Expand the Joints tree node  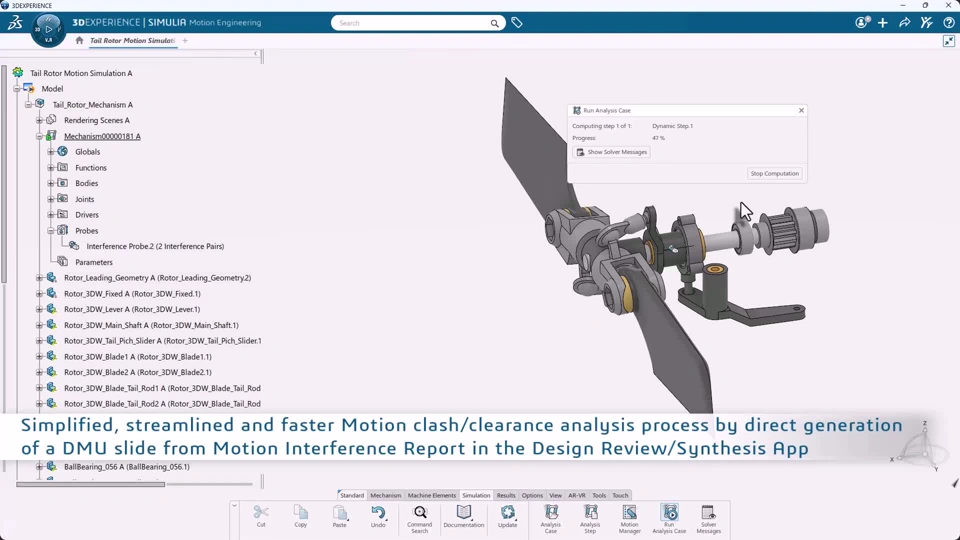tap(51, 199)
